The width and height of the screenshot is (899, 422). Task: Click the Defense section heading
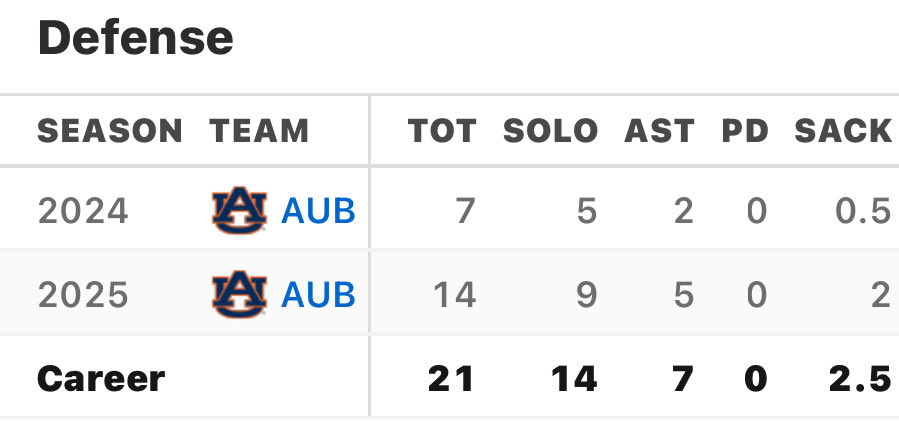pyautogui.click(x=135, y=37)
